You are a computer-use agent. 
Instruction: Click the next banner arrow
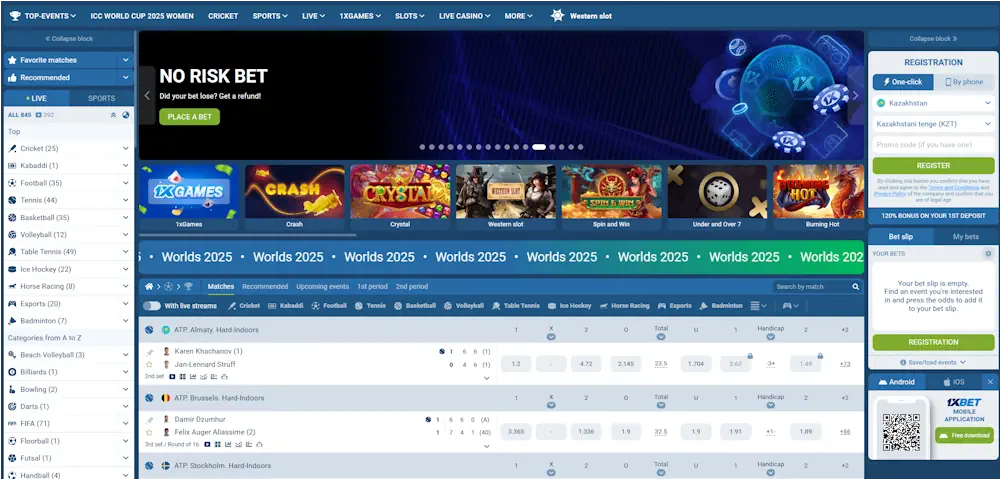[x=856, y=96]
